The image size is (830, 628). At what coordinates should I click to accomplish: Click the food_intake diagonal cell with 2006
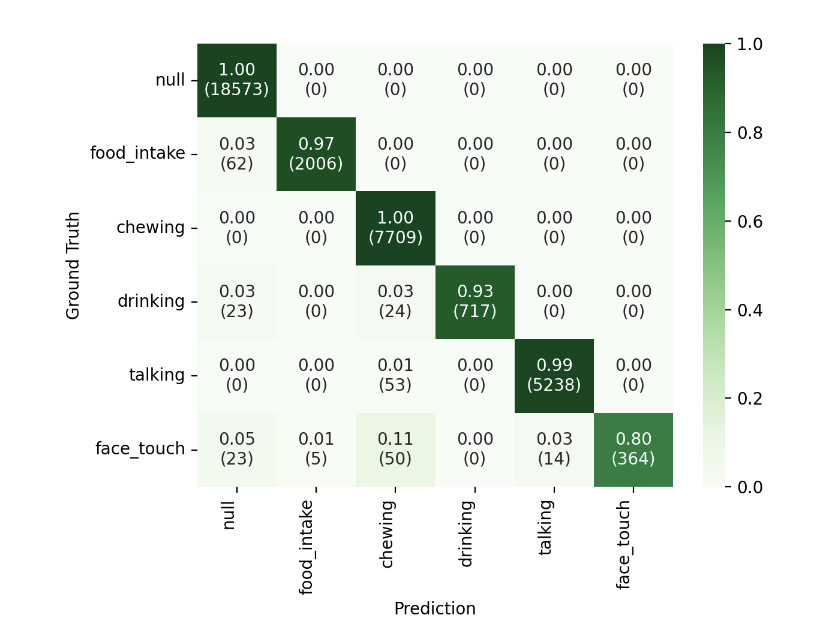[316, 154]
